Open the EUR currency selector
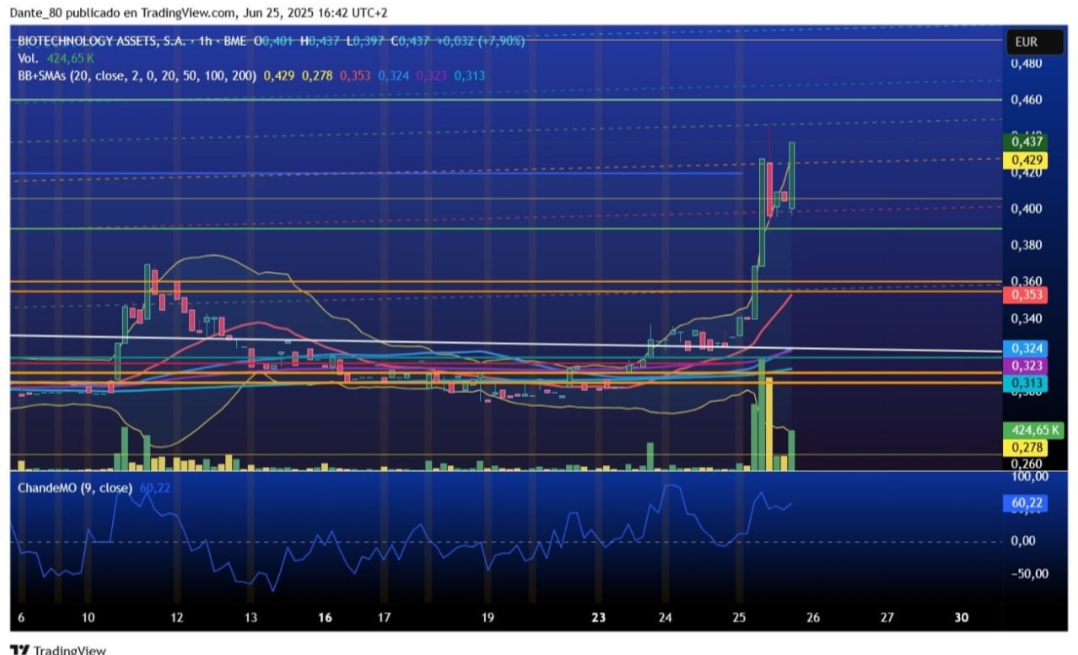Viewport: 1078px width, 655px height. click(x=1034, y=42)
